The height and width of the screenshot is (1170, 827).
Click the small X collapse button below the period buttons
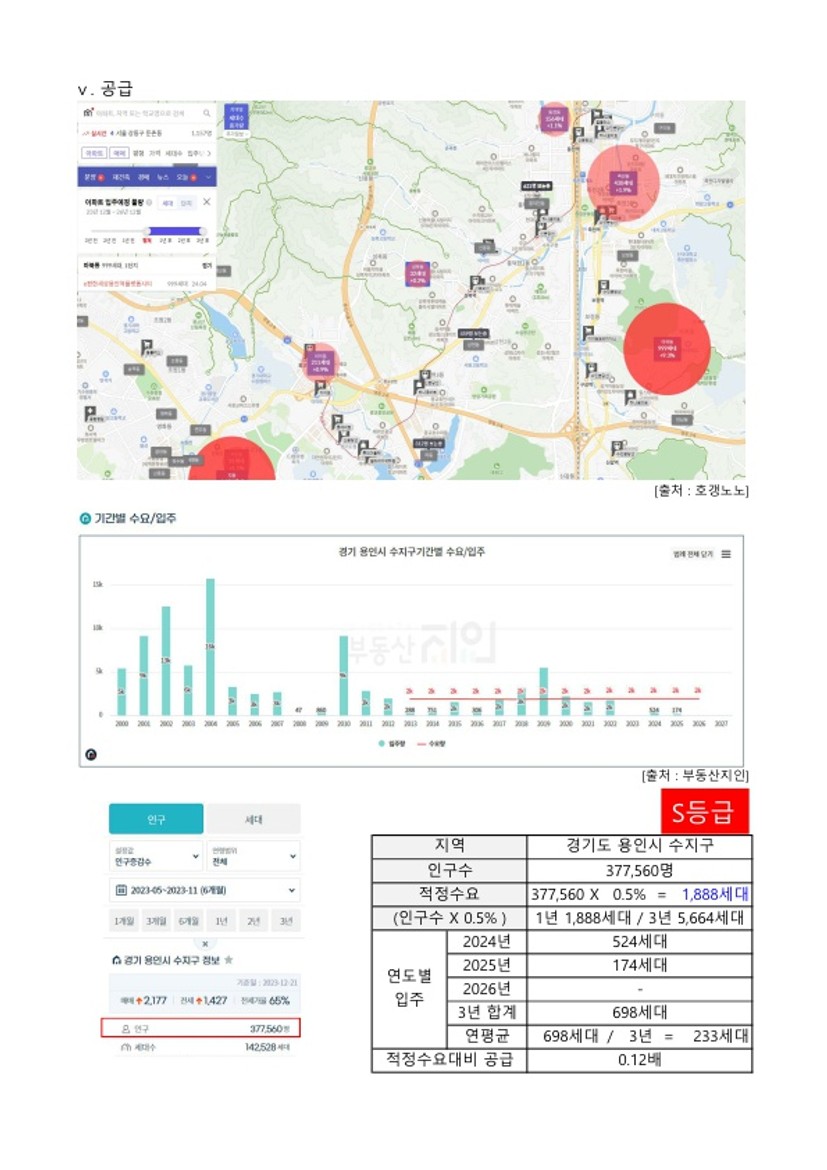pyautogui.click(x=205, y=944)
